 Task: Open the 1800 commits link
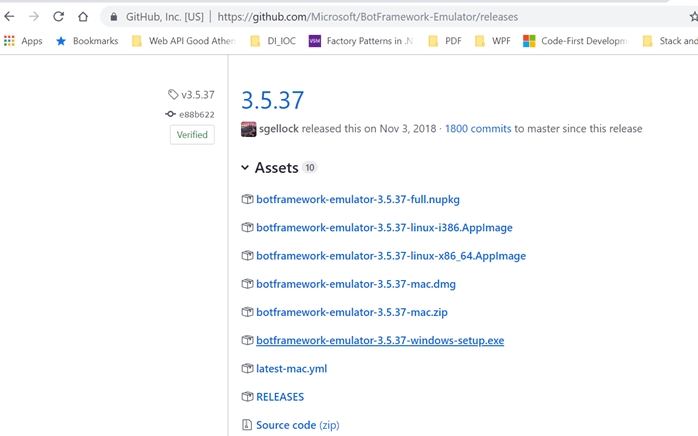(478, 129)
